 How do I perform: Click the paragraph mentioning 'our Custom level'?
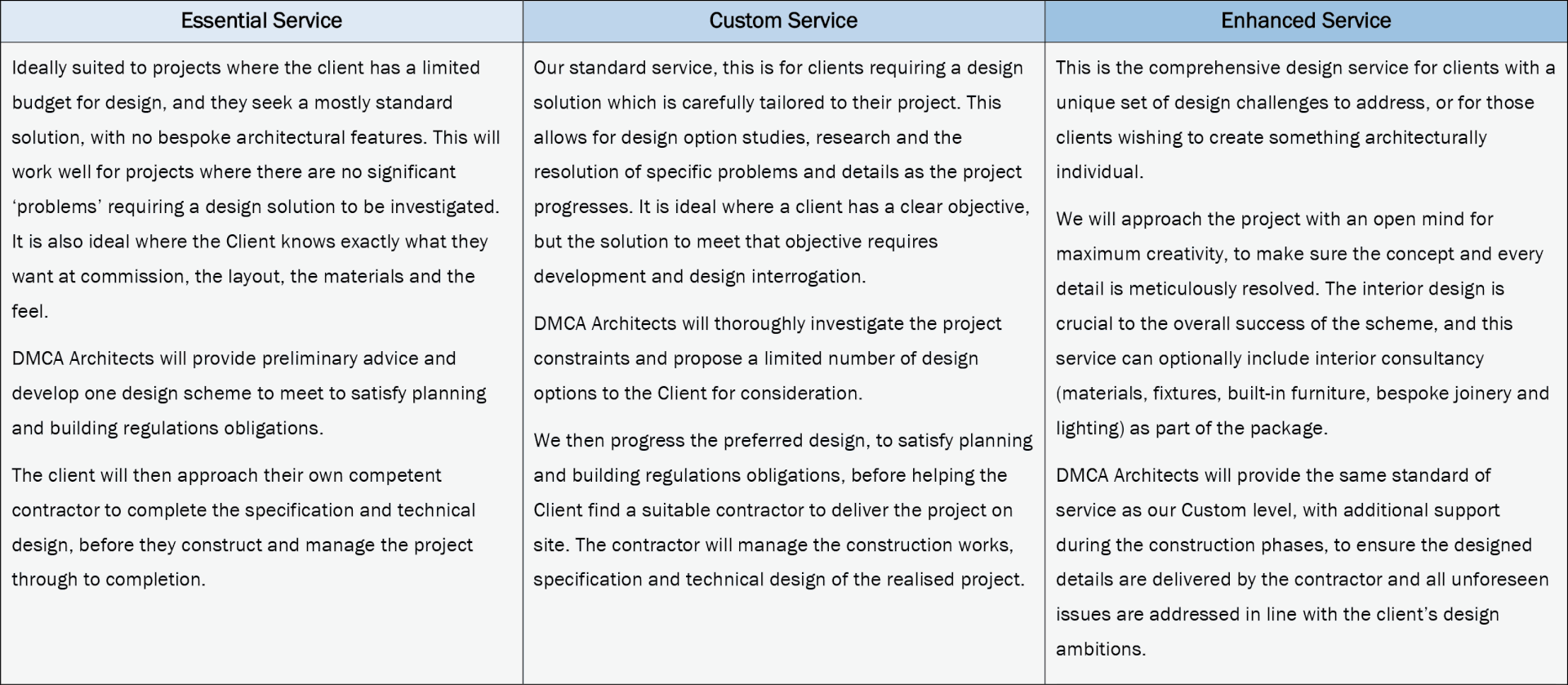[x=1303, y=562]
